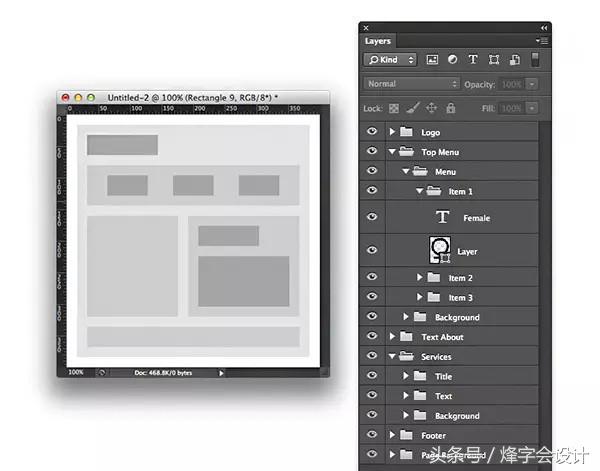
Task: Hide the Footer group
Action: [x=372, y=434]
